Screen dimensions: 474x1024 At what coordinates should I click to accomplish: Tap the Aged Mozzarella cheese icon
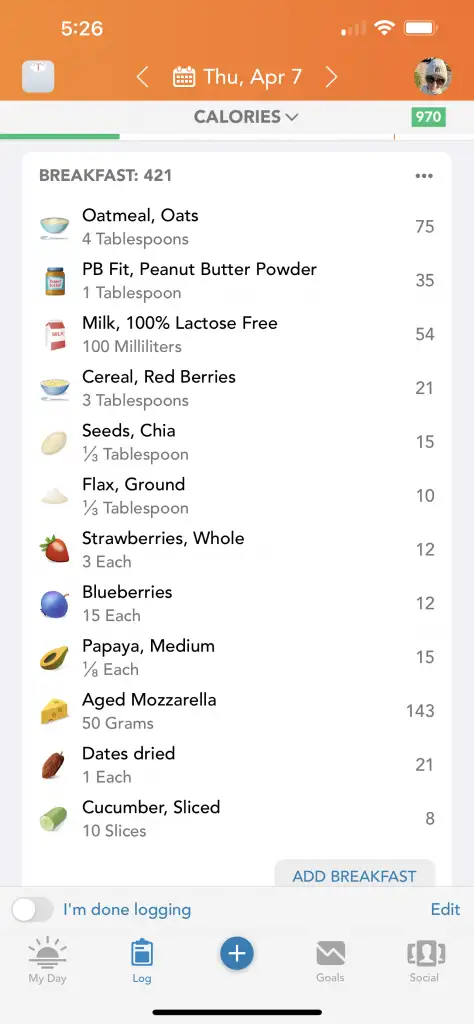pyautogui.click(x=54, y=711)
